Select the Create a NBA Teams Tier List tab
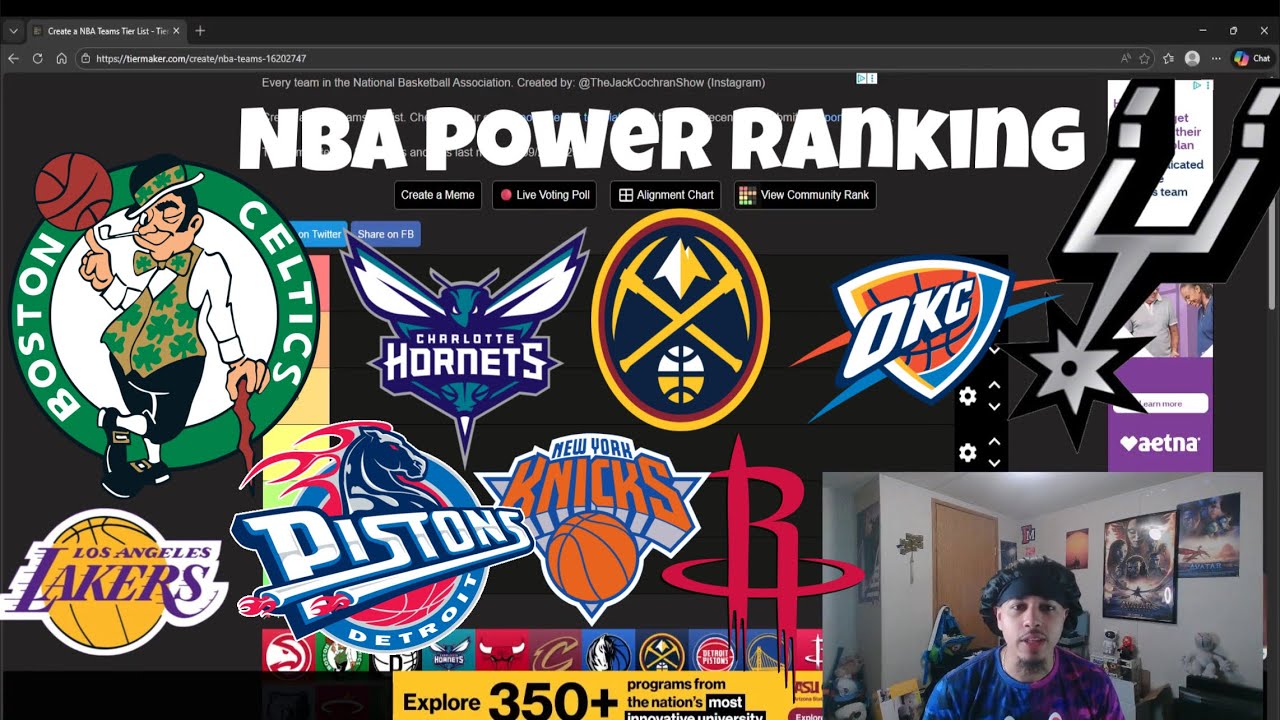This screenshot has width=1280, height=720. point(106,31)
